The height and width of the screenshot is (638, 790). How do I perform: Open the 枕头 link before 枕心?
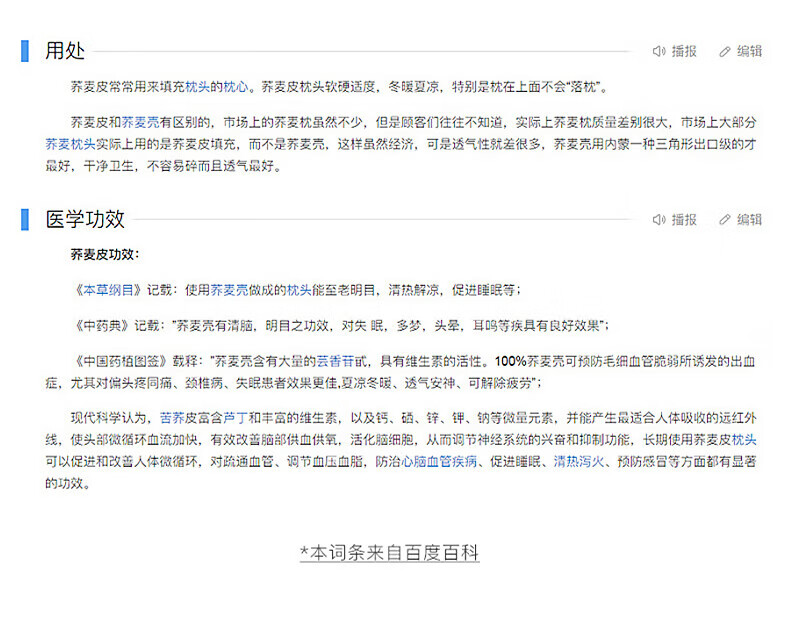pos(198,87)
